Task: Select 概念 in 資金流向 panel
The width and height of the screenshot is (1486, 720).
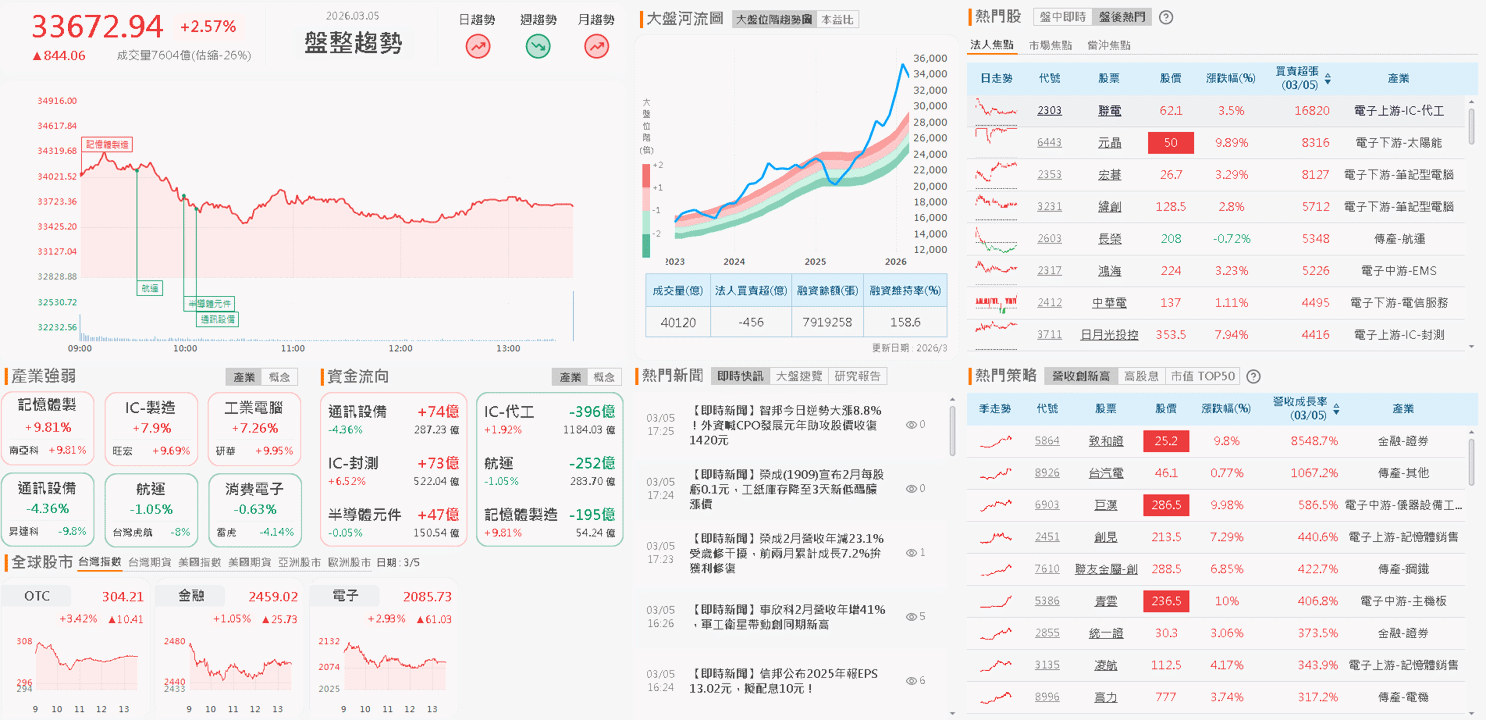Action: (x=604, y=377)
